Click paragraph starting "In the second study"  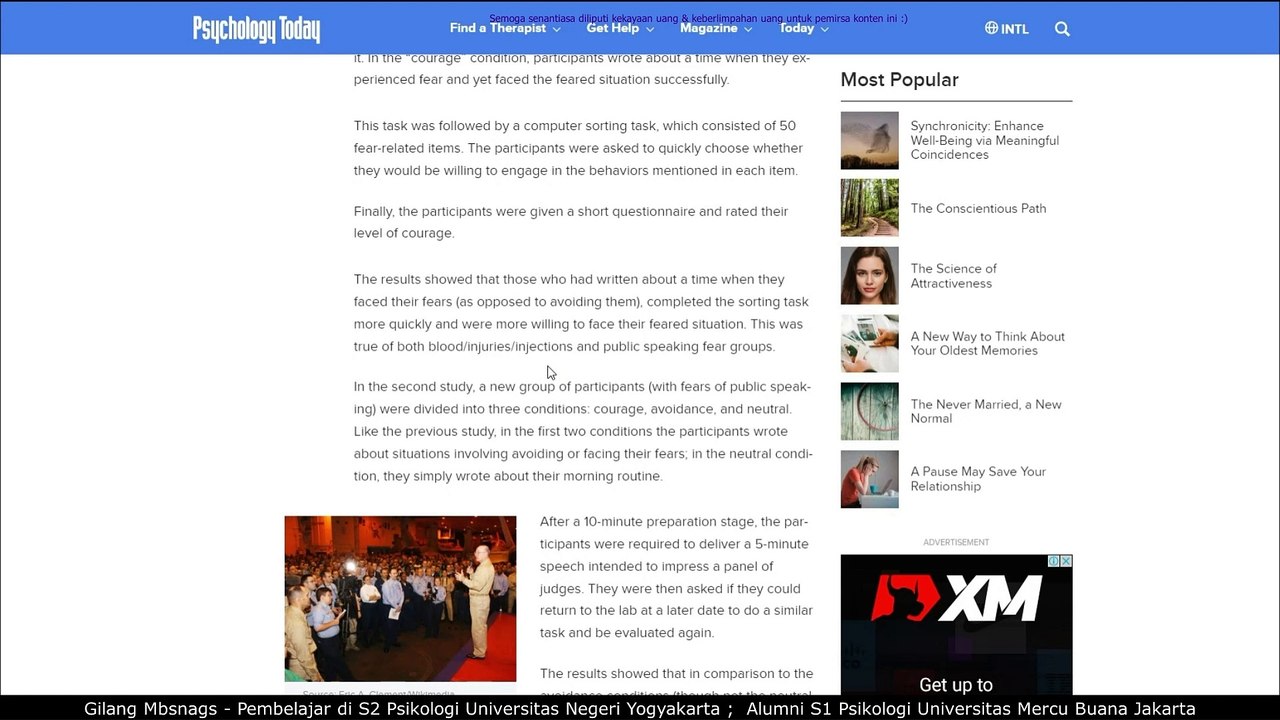tap(583, 431)
